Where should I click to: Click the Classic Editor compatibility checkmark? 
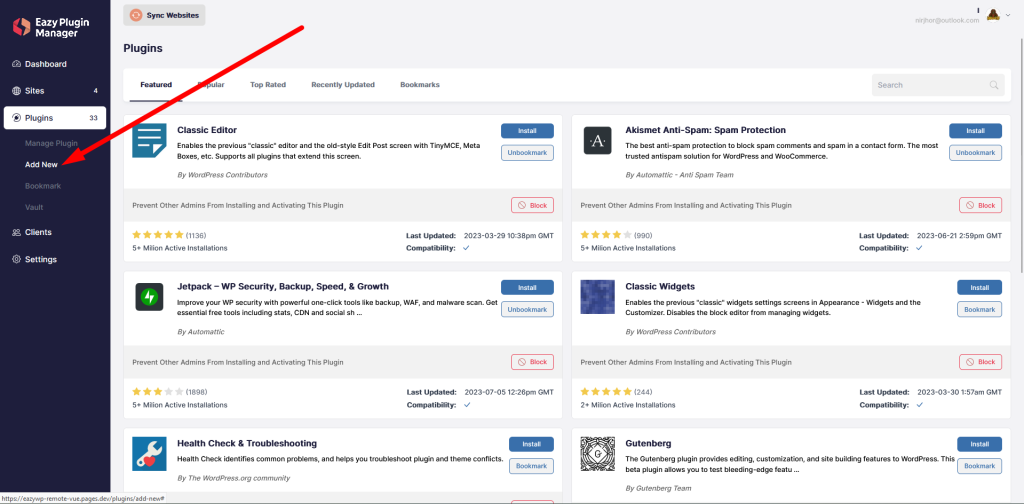click(x=466, y=248)
